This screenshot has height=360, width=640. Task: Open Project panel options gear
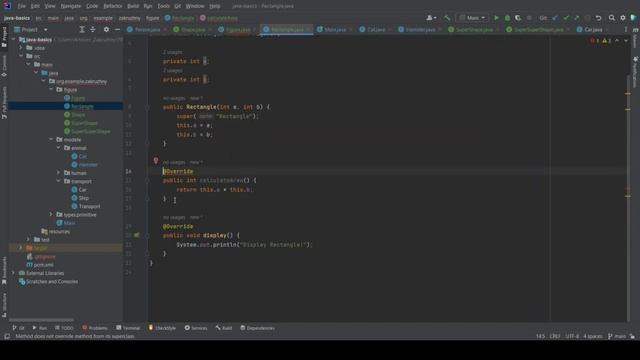106,29
